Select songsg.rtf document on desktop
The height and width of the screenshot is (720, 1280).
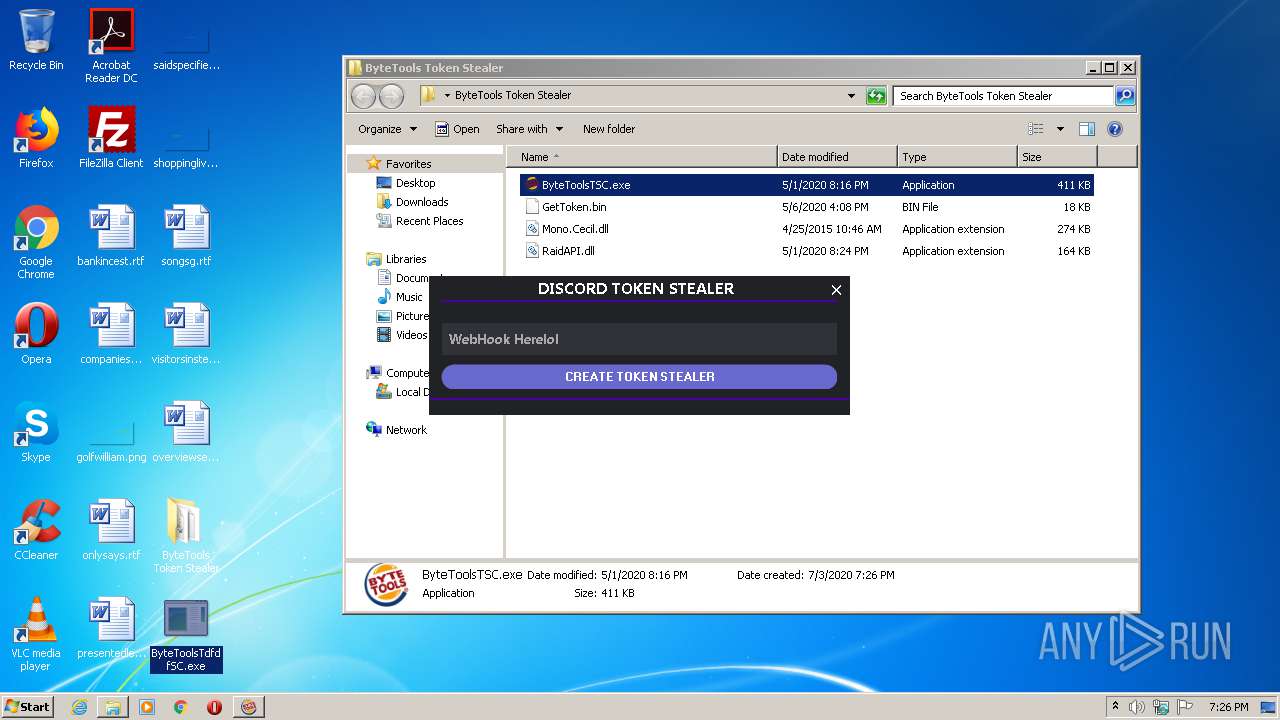[186, 236]
